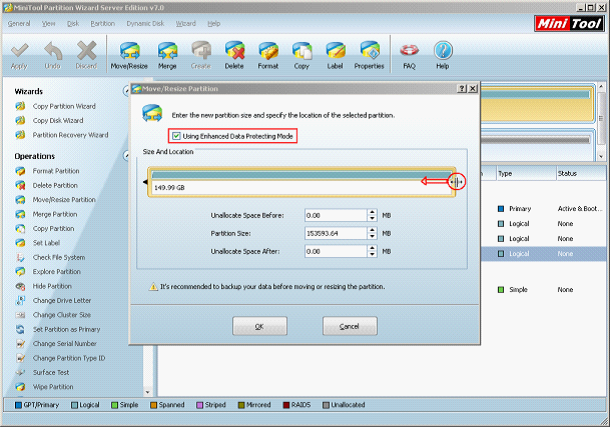This screenshot has width=610, height=427.
Task: Open the Wizard menu
Action: coord(186,24)
